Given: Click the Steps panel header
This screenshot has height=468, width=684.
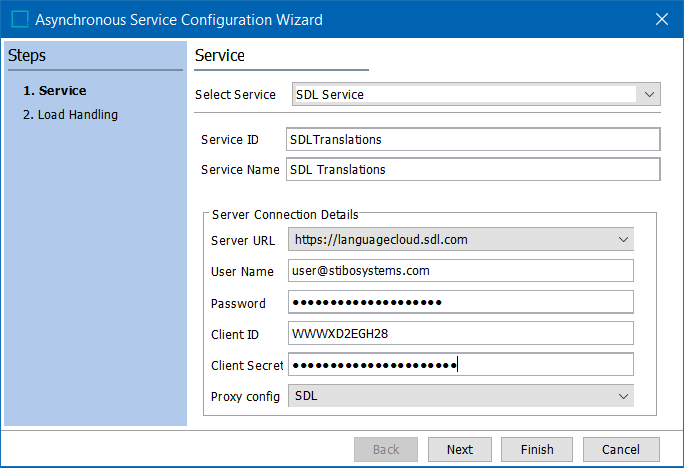Looking at the screenshot, I should click(27, 56).
